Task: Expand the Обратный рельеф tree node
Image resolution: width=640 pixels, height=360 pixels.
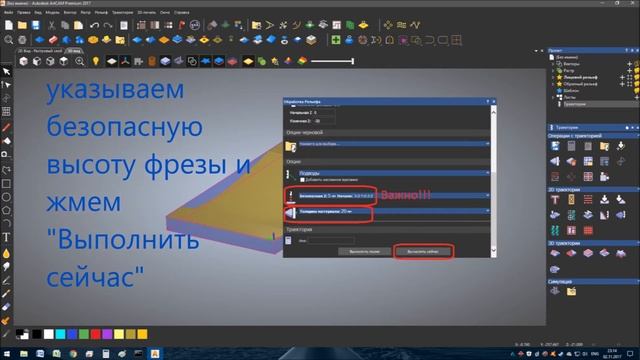Action: click(553, 84)
